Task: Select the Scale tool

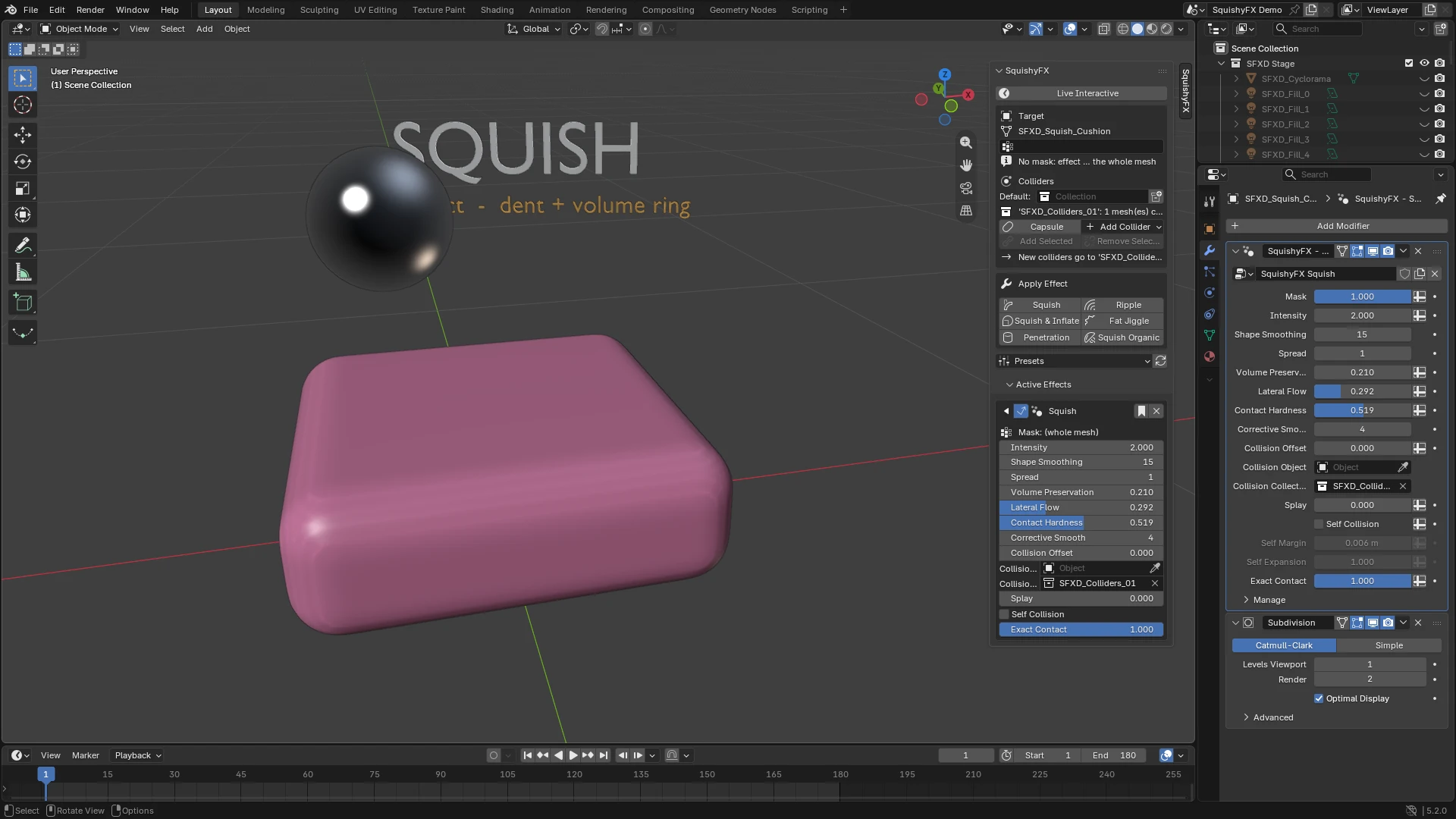Action: (x=23, y=189)
